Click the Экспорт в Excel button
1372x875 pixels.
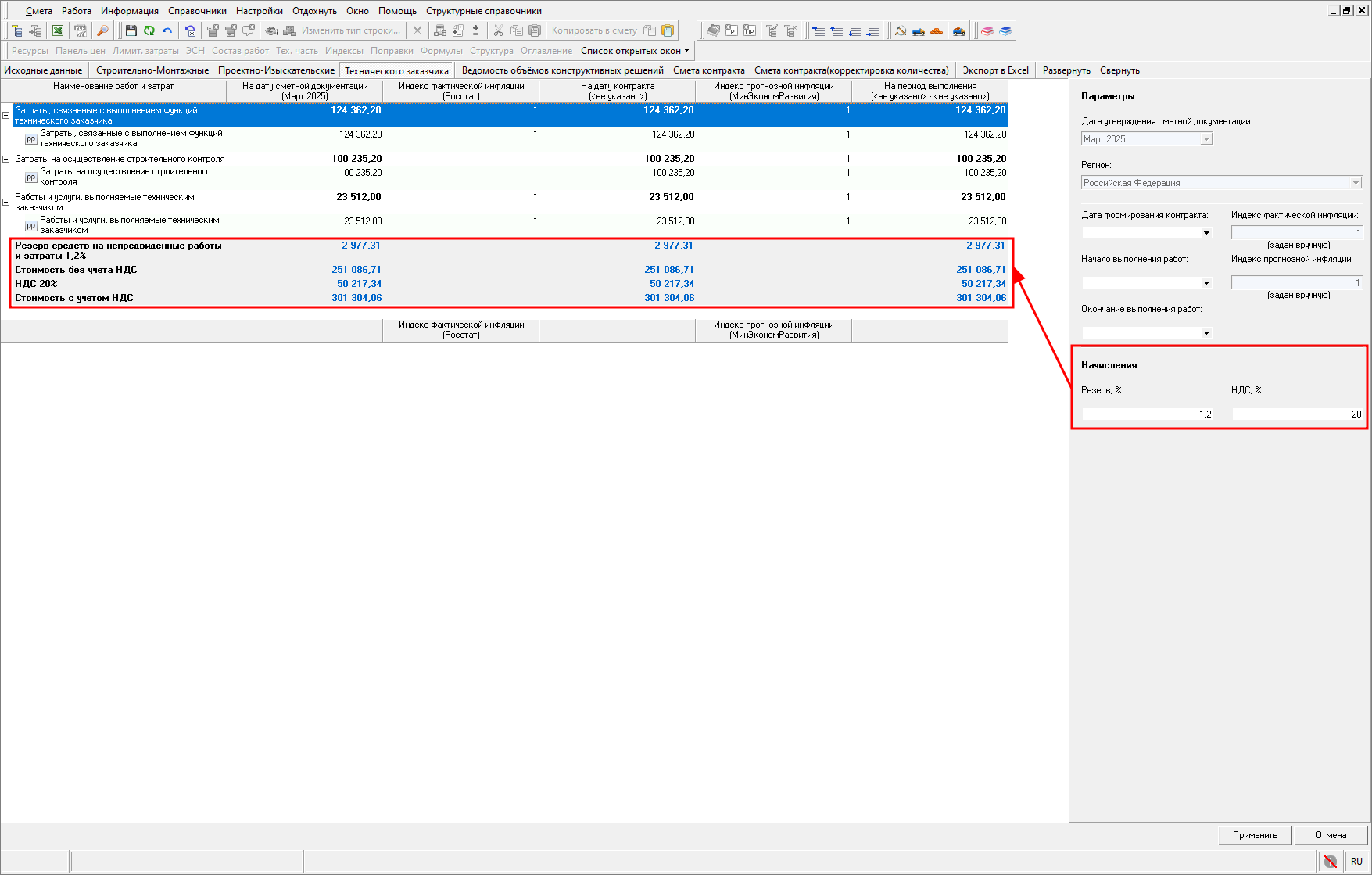[995, 70]
